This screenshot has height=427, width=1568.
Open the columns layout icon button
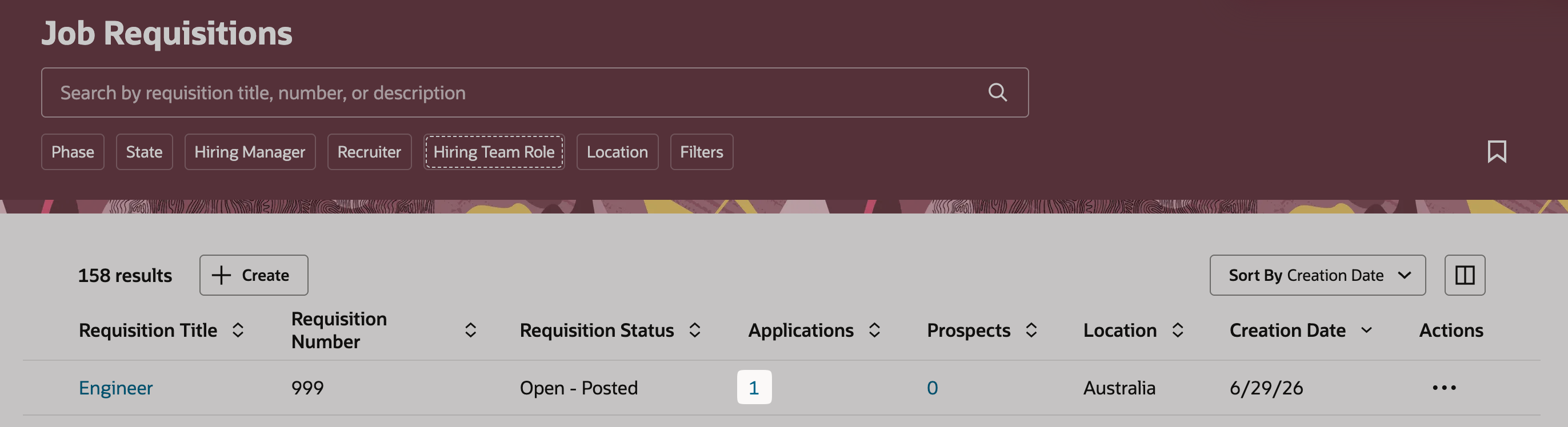(x=1465, y=275)
